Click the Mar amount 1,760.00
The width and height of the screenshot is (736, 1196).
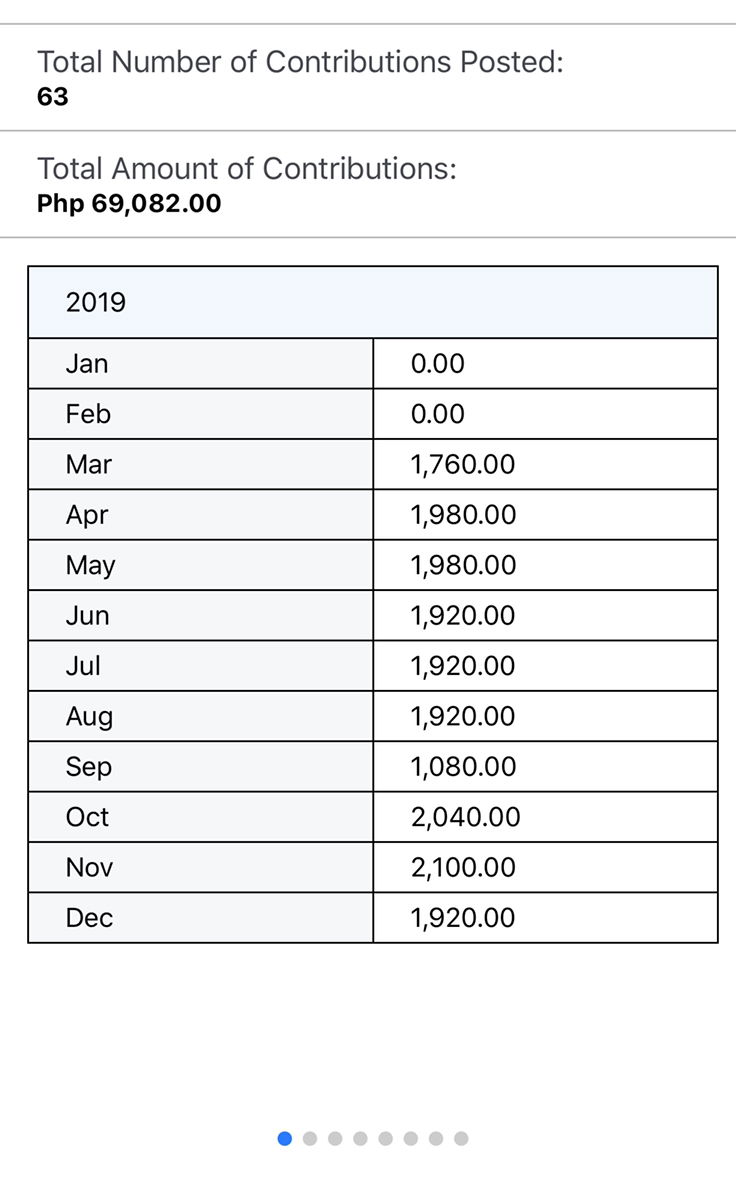463,464
